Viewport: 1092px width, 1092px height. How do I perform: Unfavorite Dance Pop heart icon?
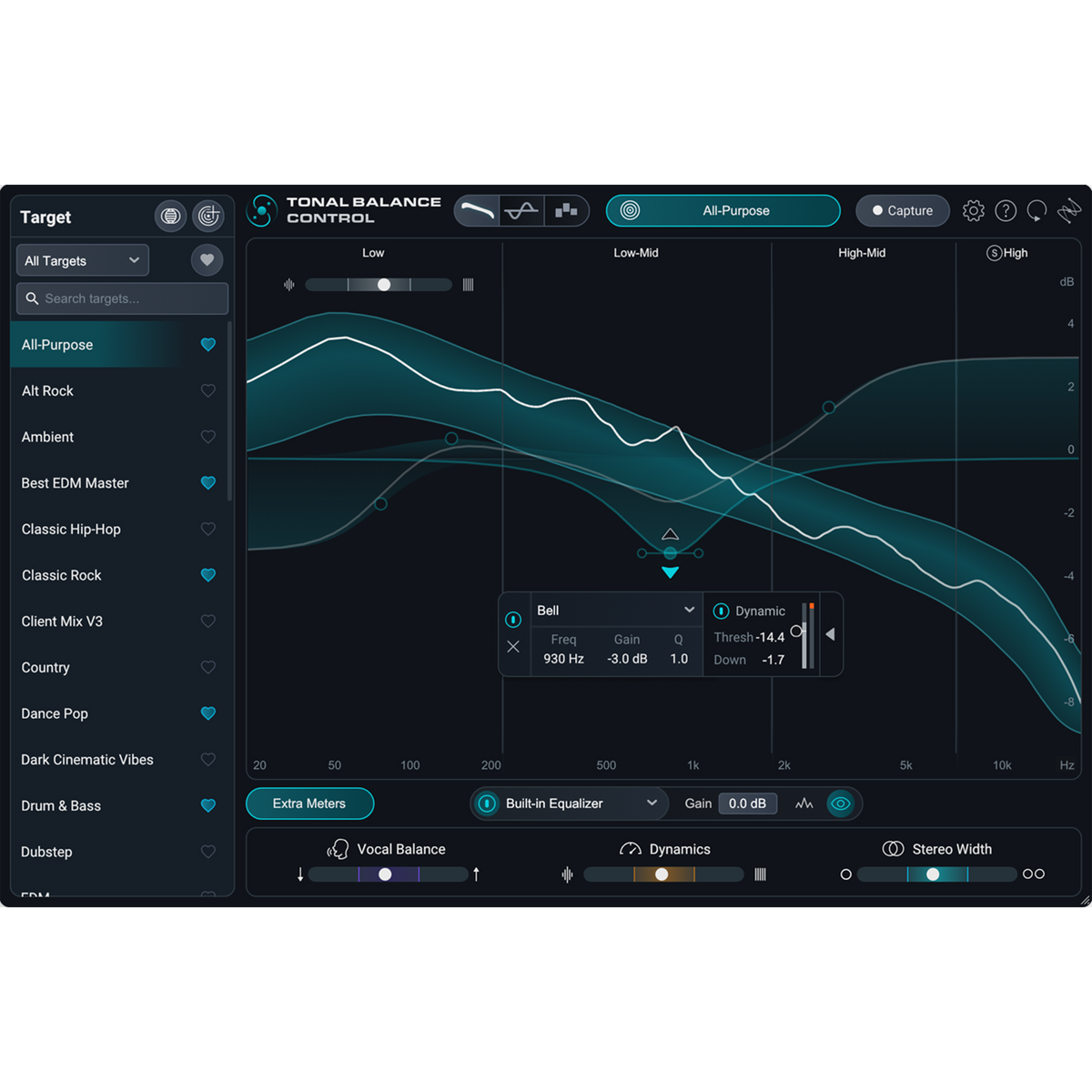tap(208, 713)
